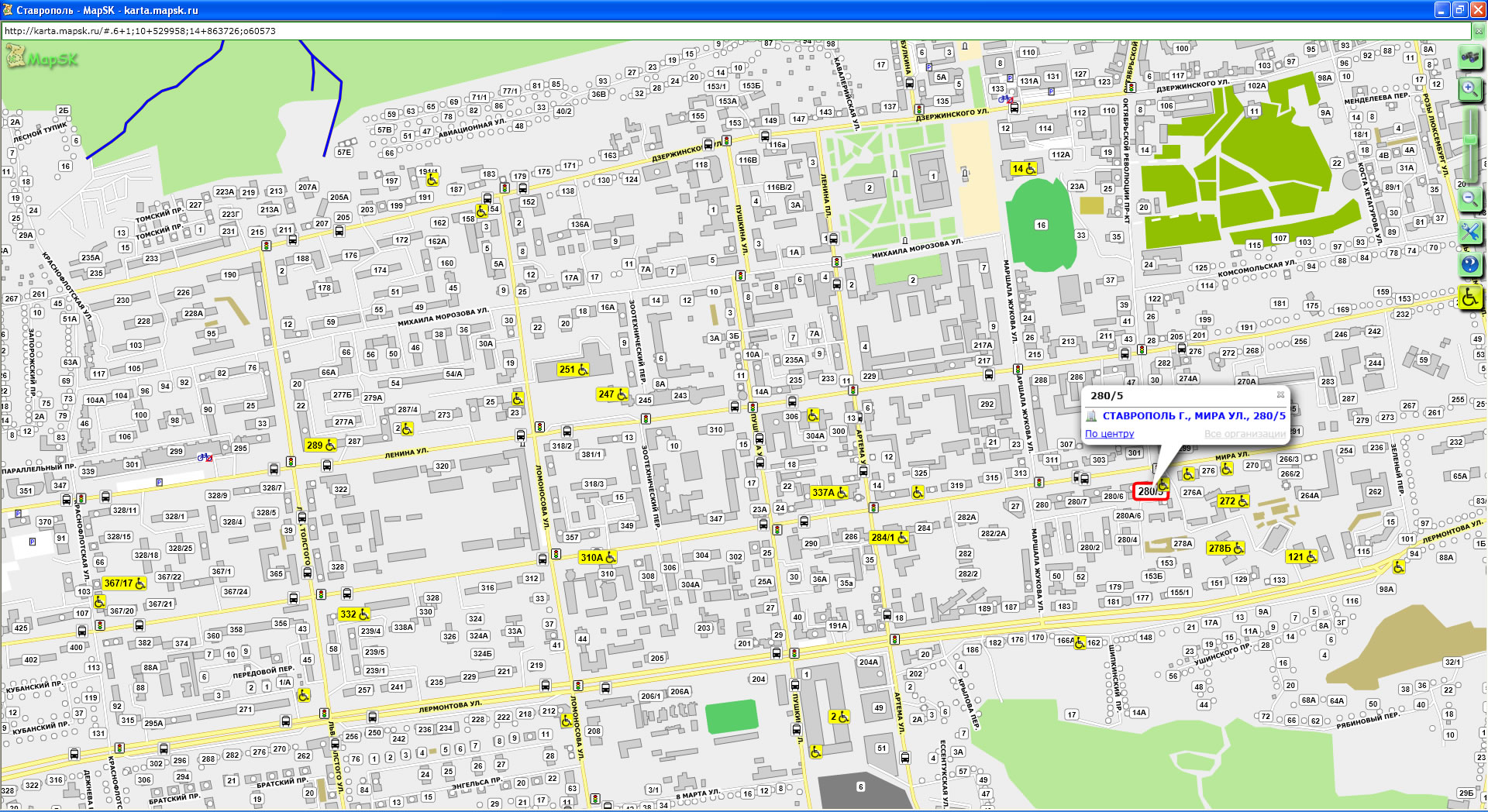
Task: Select building label 318/2
Action: tap(562, 446)
